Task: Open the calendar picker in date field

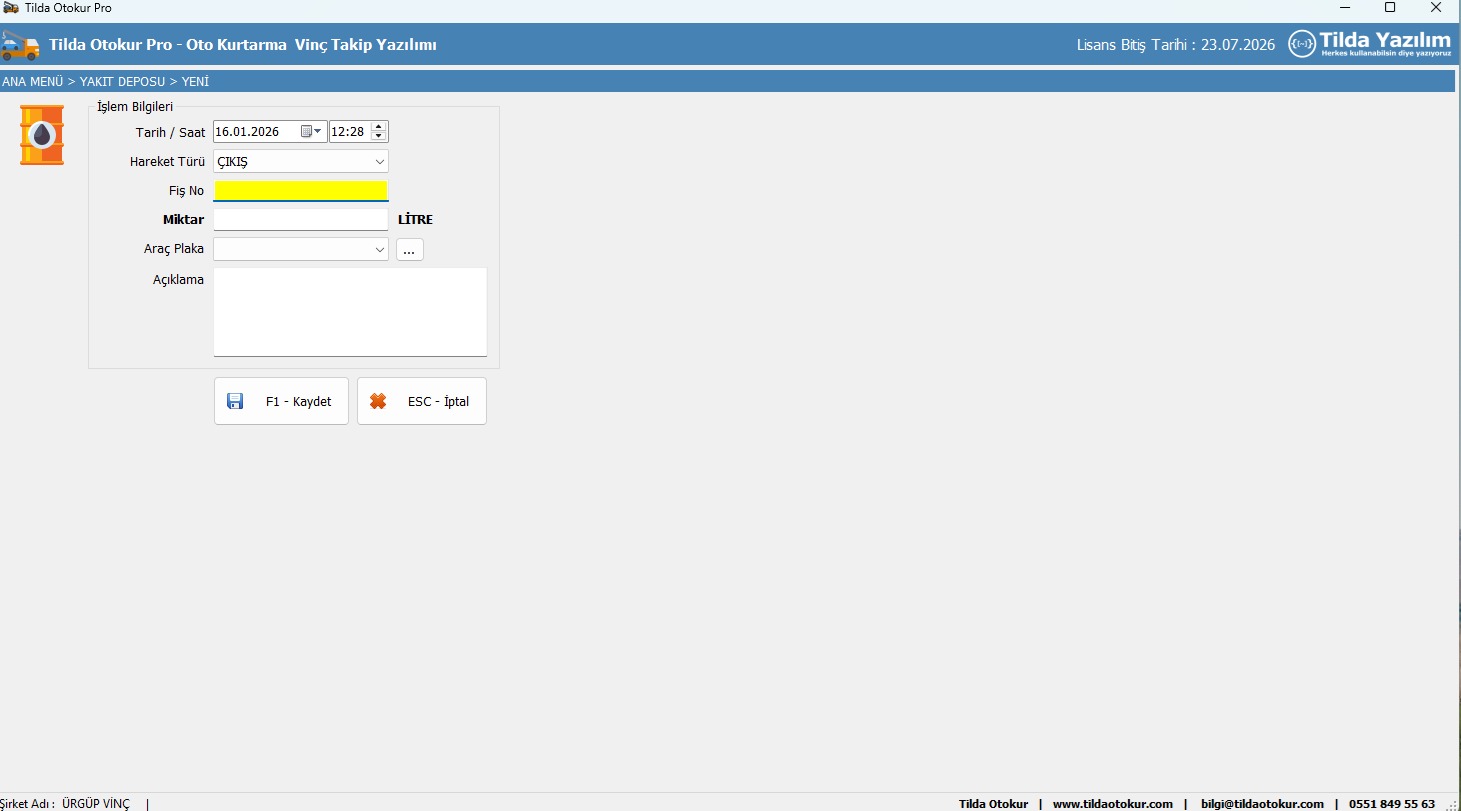Action: pyautogui.click(x=311, y=132)
